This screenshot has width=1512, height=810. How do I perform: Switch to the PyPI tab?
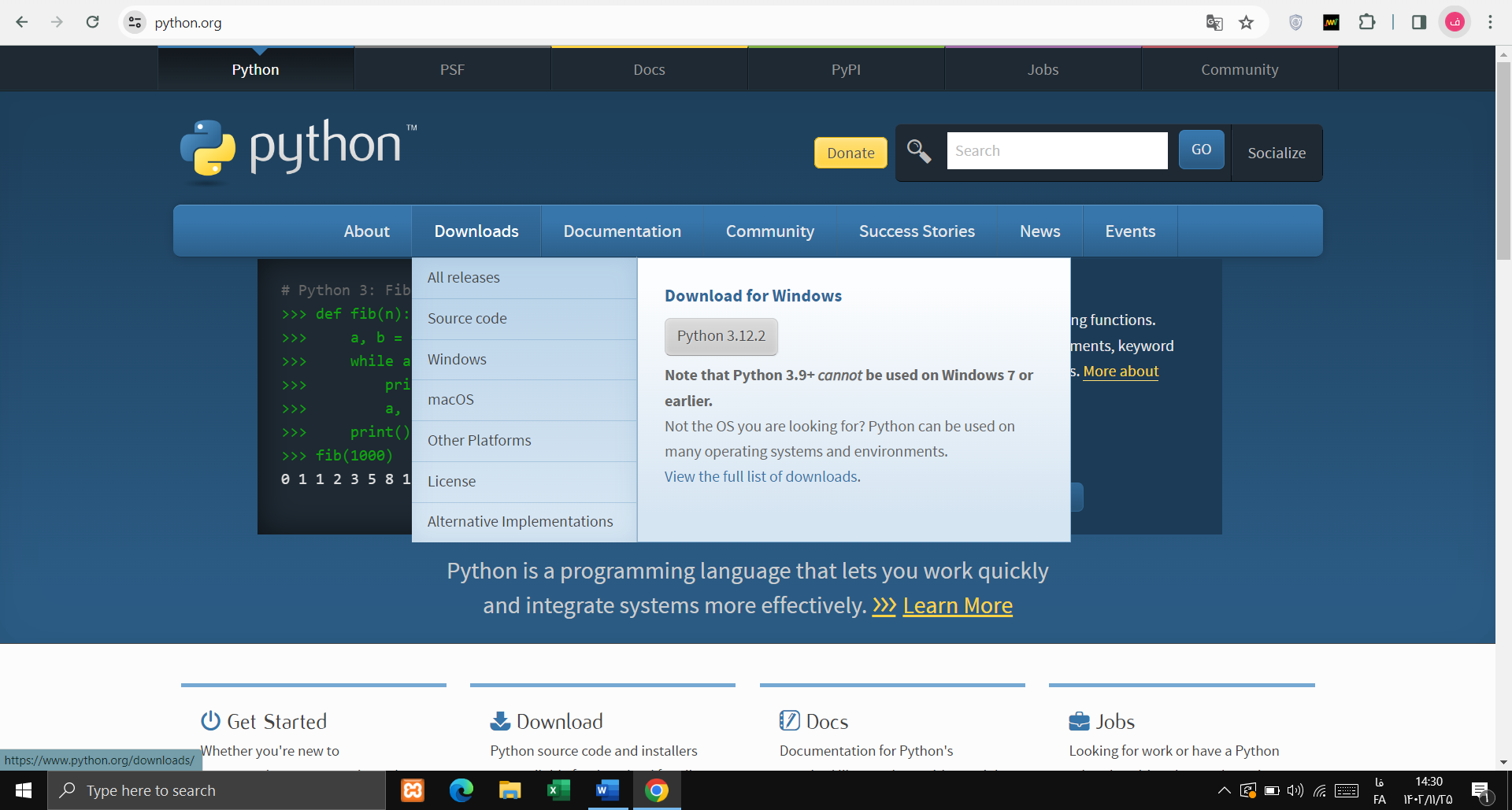[x=846, y=69]
